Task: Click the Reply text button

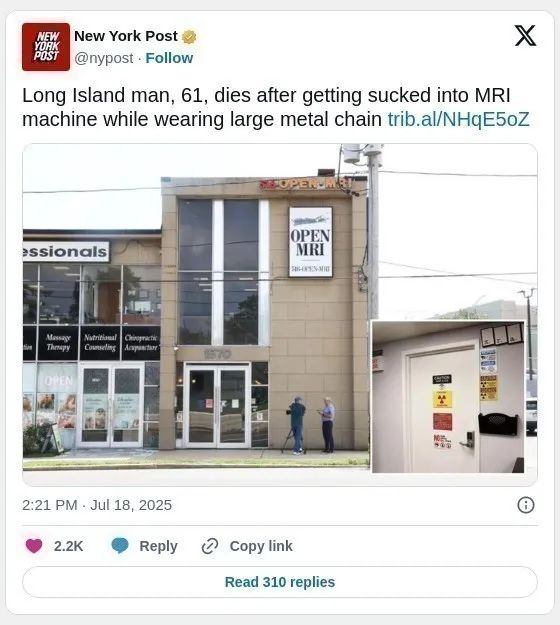Action: [x=158, y=546]
